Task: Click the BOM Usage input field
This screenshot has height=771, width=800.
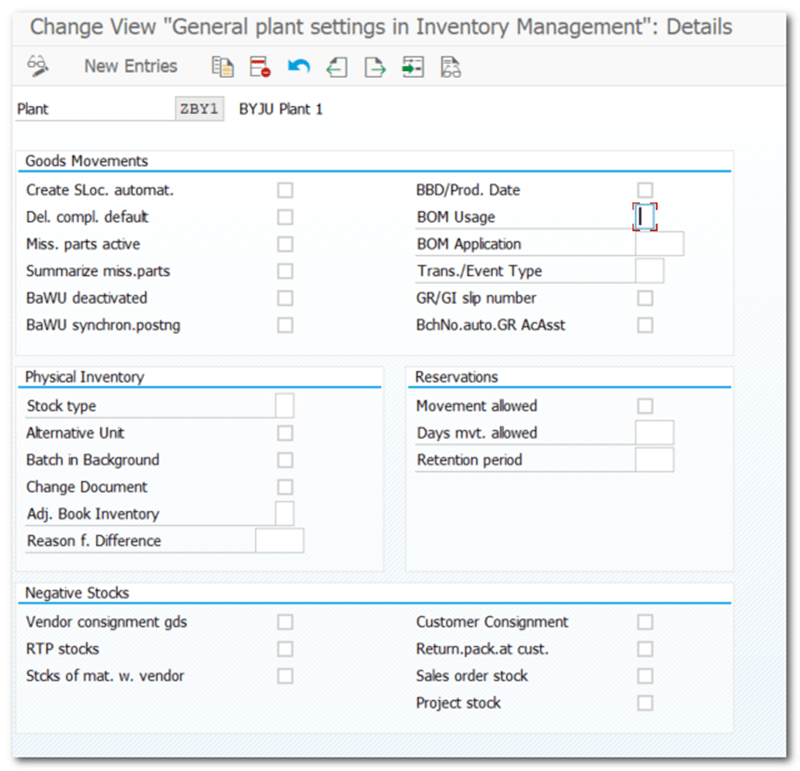Action: coord(645,217)
